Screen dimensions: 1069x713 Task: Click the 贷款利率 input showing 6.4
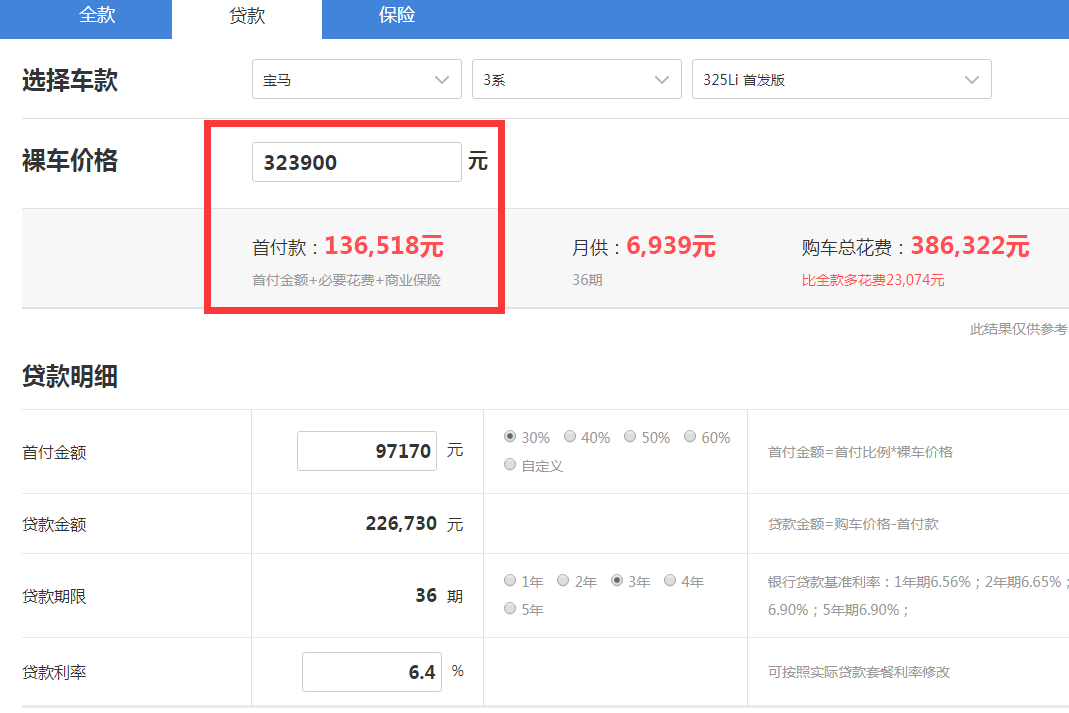pos(372,672)
